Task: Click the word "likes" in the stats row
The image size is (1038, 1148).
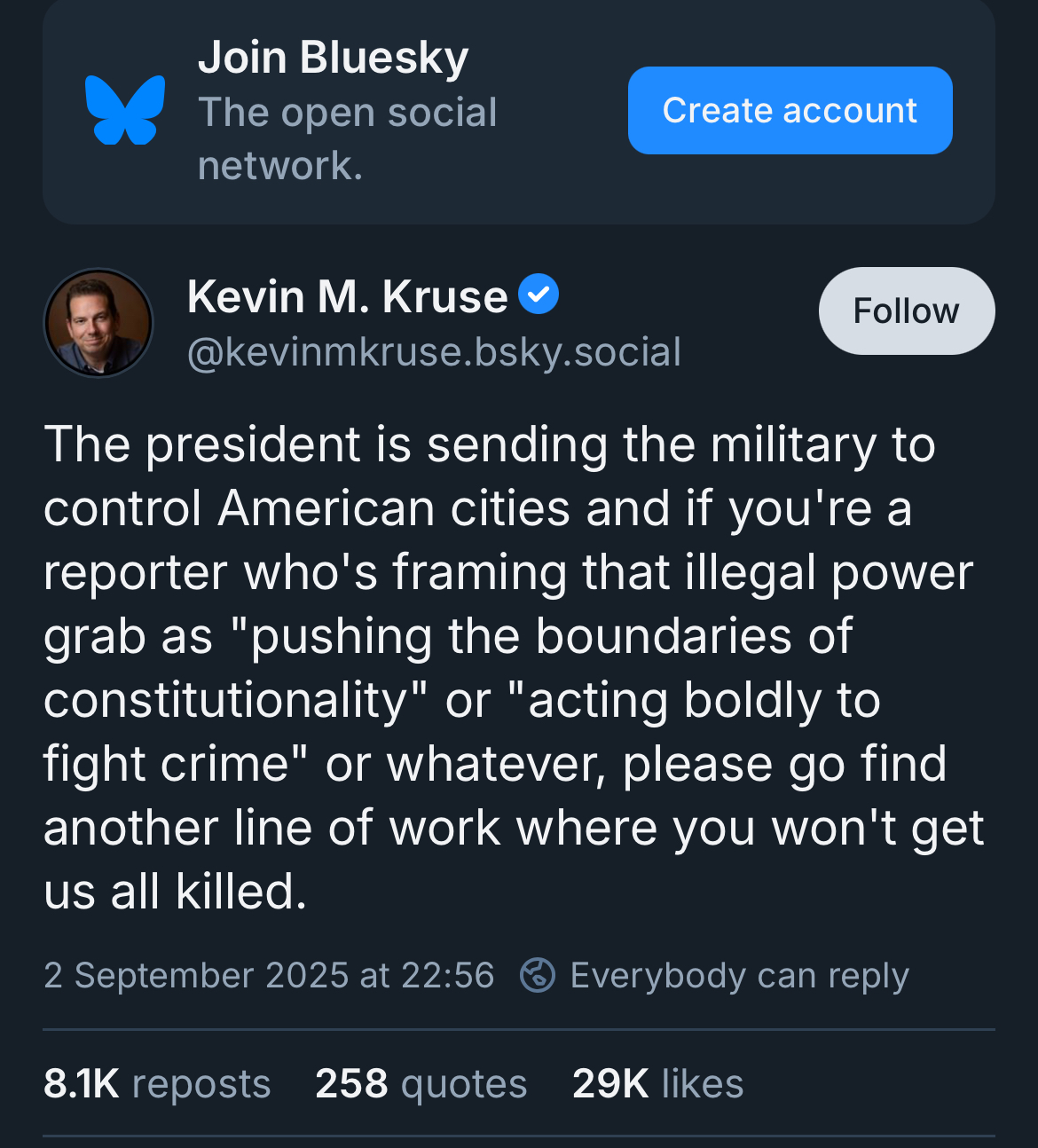Action: [703, 1083]
